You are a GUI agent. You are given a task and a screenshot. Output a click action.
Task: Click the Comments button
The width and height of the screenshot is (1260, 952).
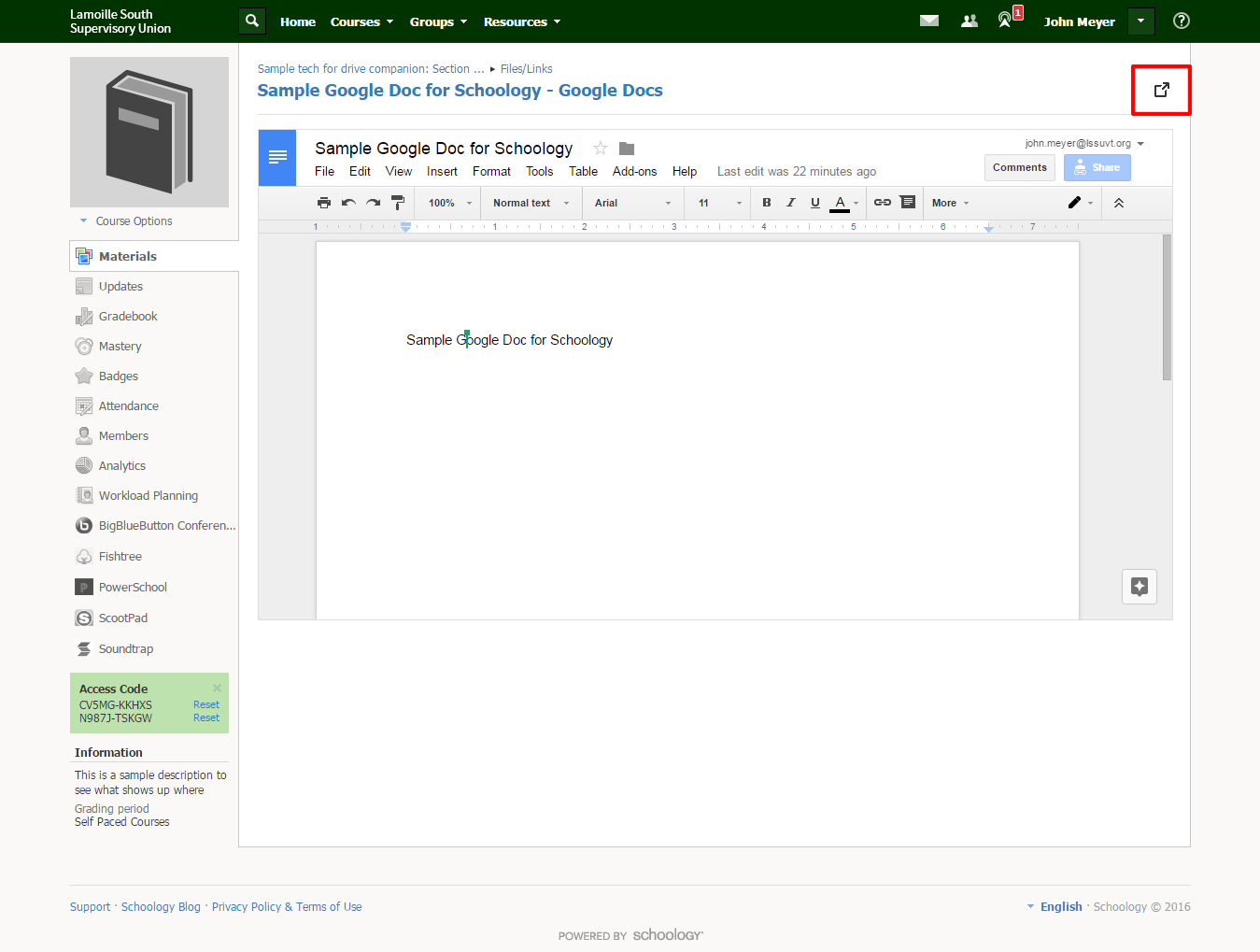click(1020, 167)
